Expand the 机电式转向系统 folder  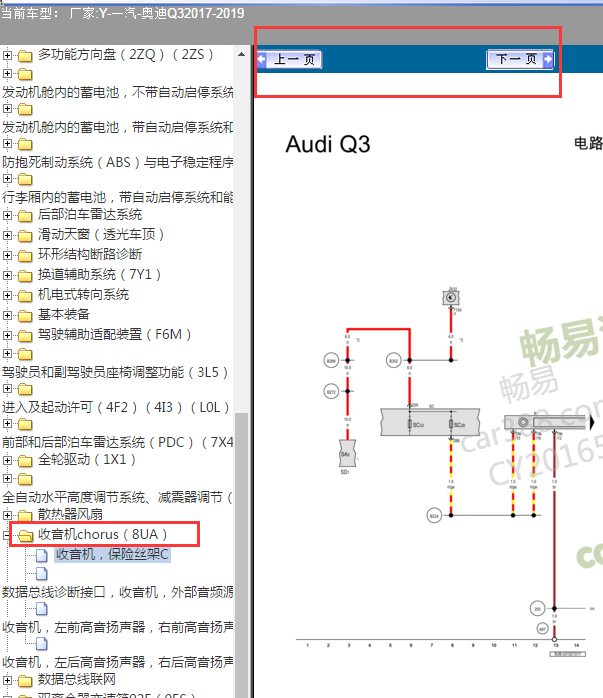[x=7, y=295]
